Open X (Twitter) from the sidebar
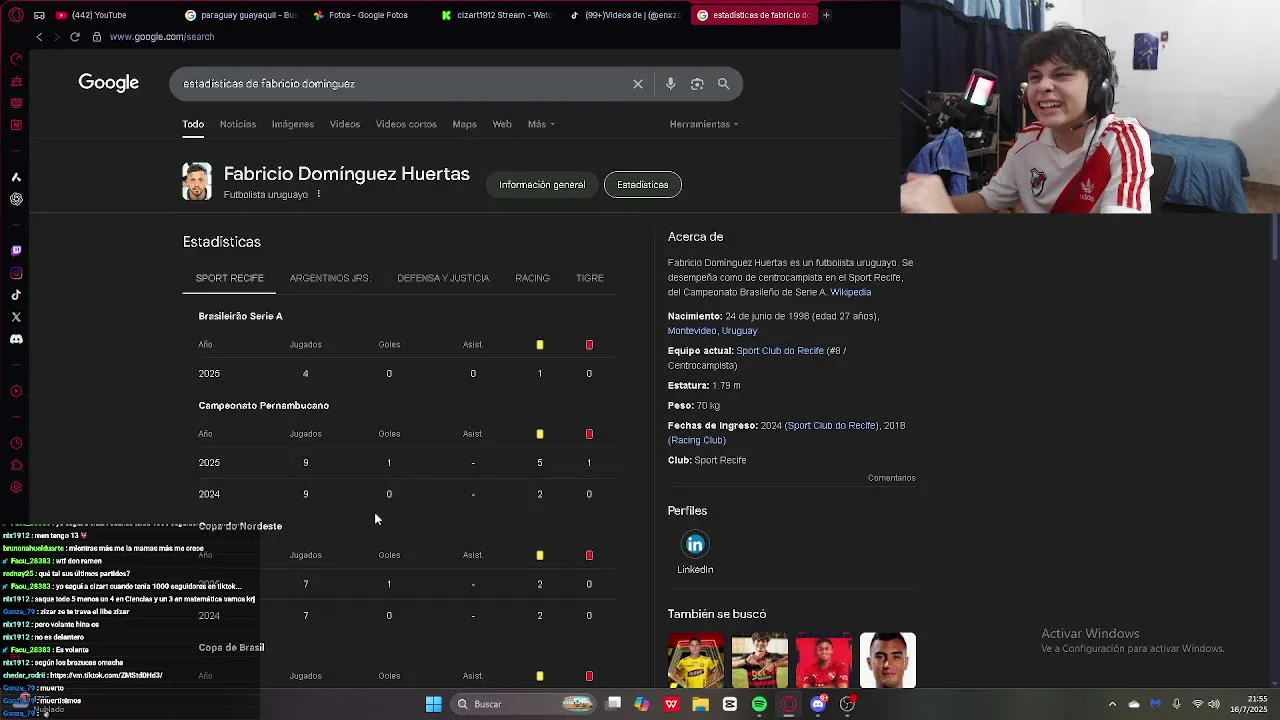1280x720 pixels. 16,317
